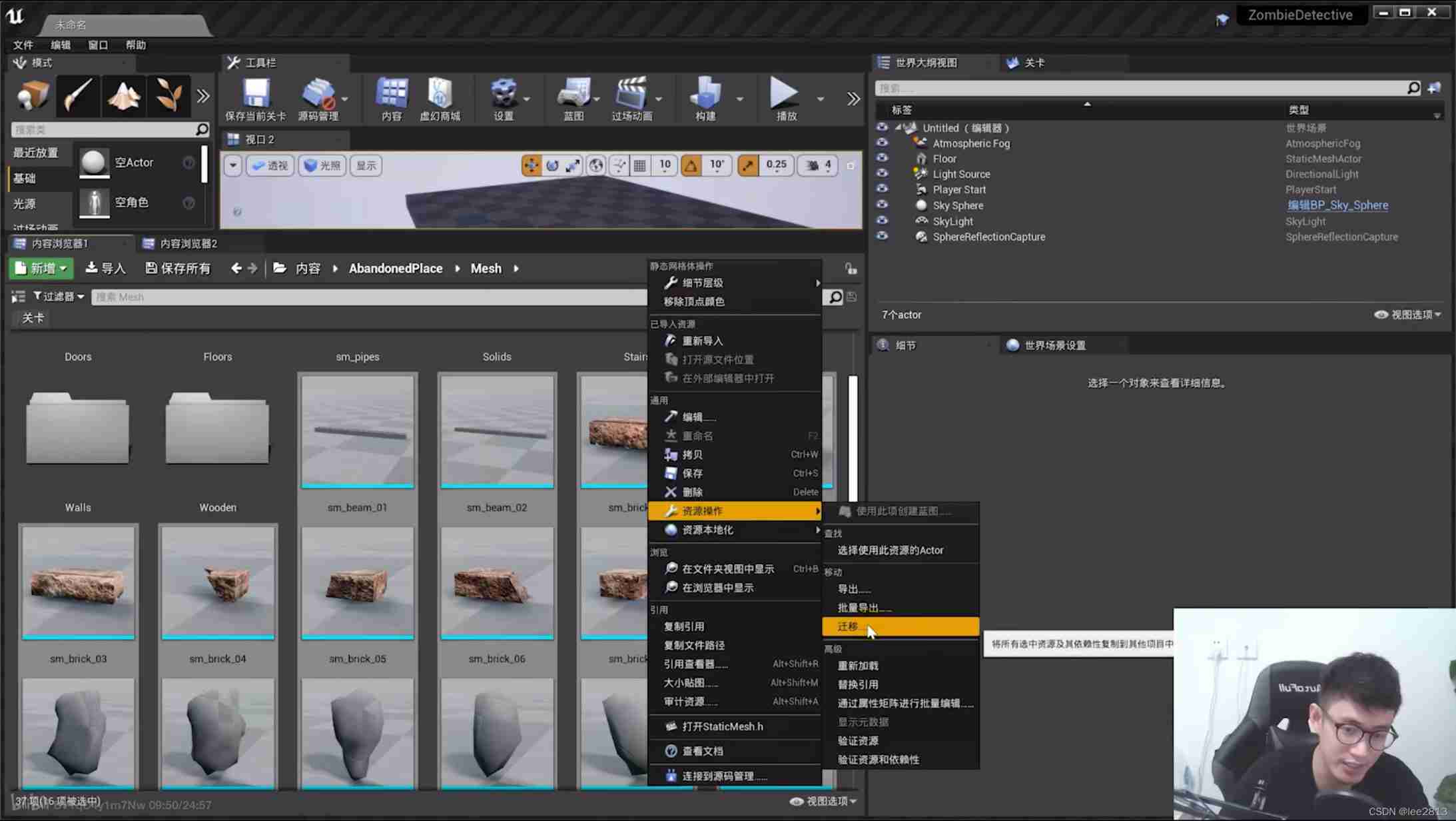The height and width of the screenshot is (821, 1456).
Task: Open View Options dropdown in content browser
Action: [x=823, y=801]
